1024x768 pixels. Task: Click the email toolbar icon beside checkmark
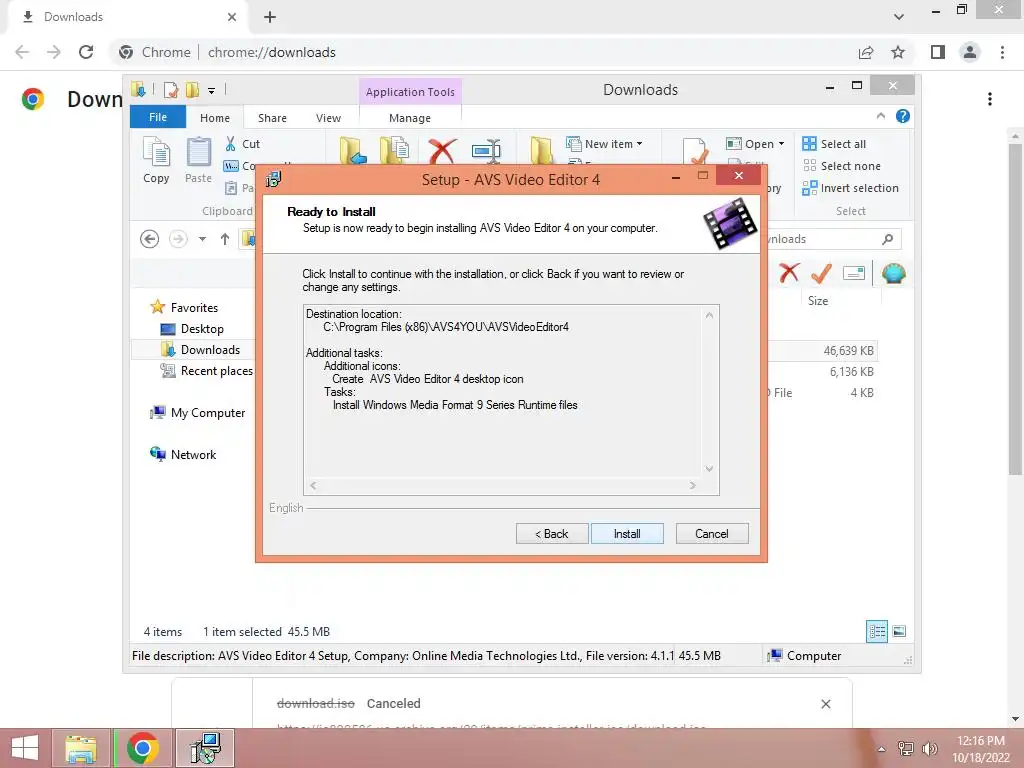point(854,273)
